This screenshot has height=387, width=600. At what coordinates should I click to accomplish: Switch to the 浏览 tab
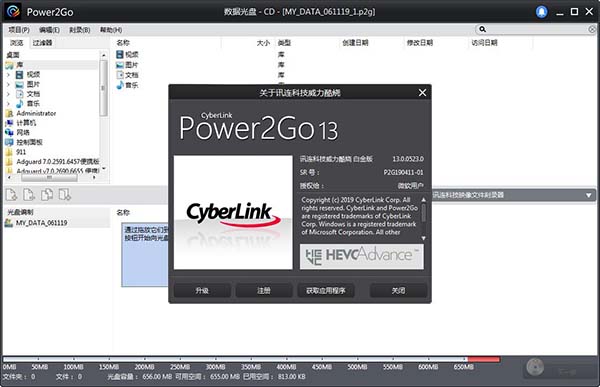(x=16, y=43)
